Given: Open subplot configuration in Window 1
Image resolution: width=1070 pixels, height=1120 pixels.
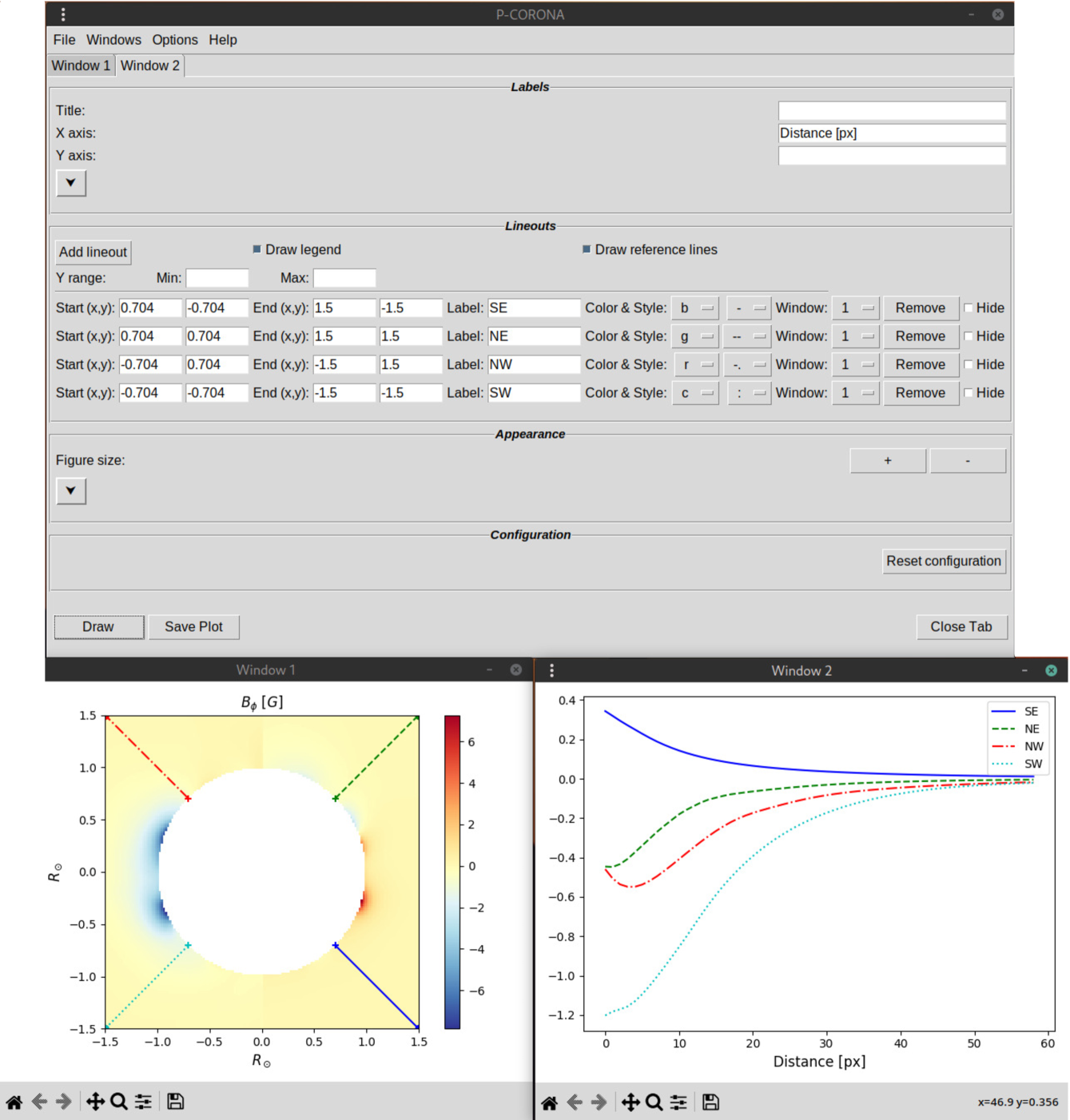Looking at the screenshot, I should (144, 1102).
